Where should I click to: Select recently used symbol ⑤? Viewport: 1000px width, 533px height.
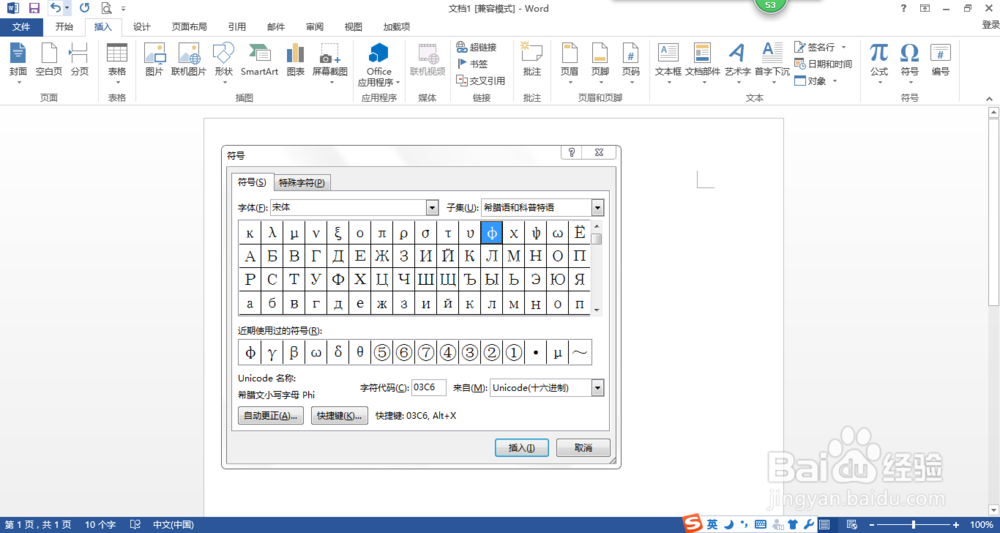(382, 353)
